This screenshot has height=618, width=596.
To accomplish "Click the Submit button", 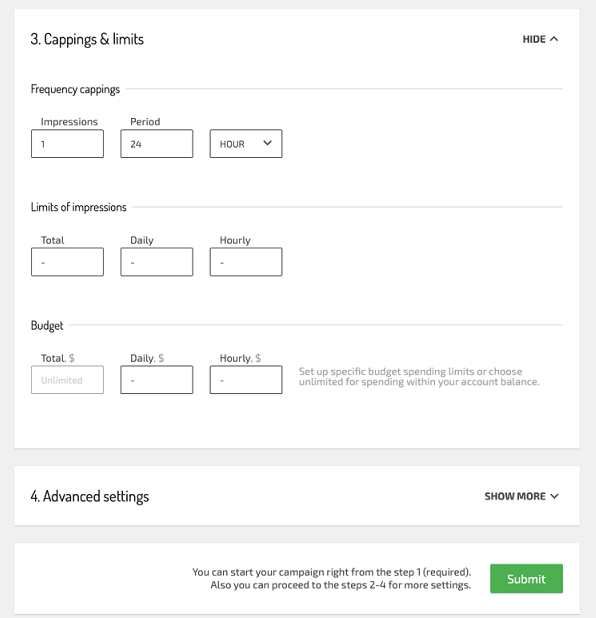I will pos(526,579).
